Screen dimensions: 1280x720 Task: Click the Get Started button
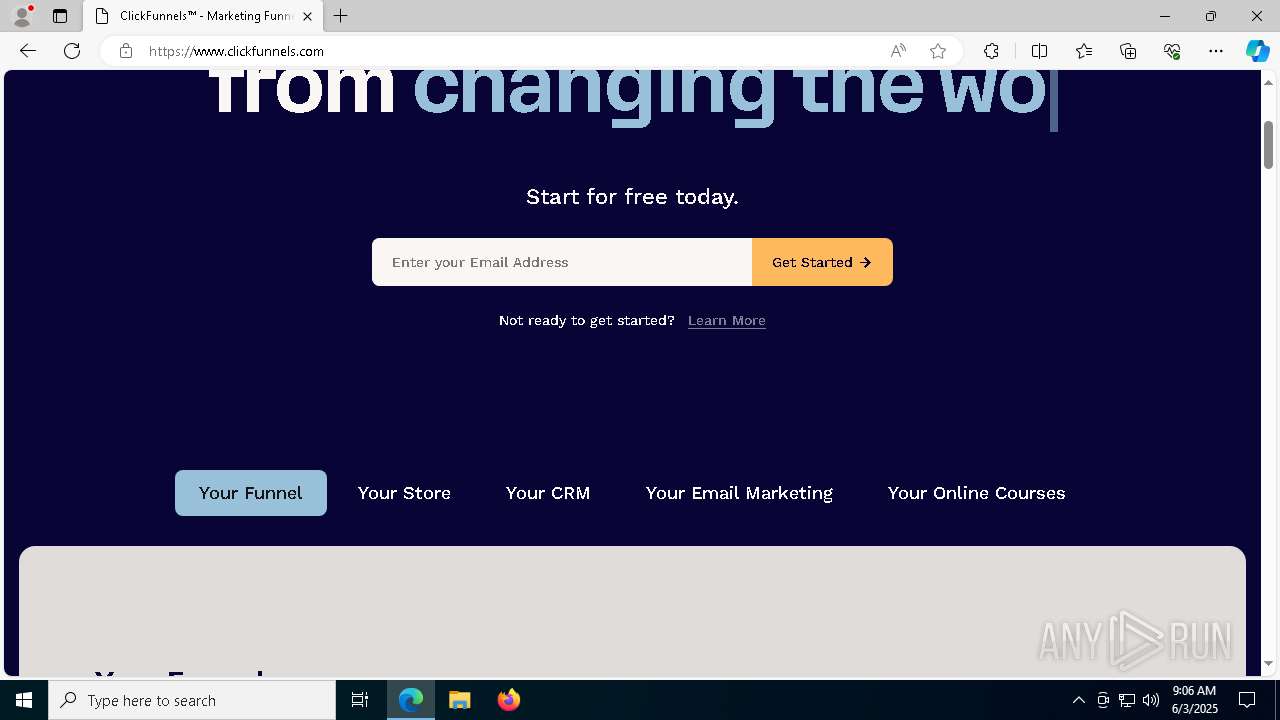click(822, 262)
